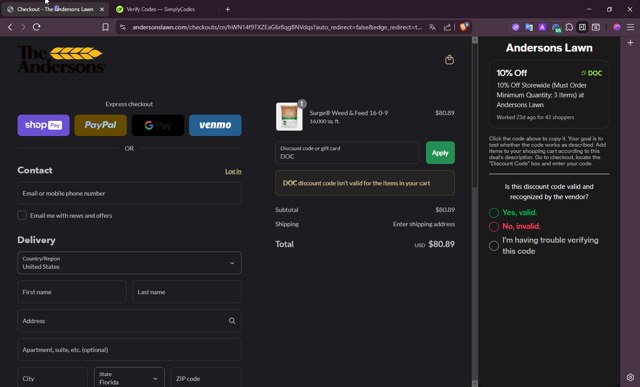640x387 pixels.
Task: Open the purple checkmark extension icon
Action: pyautogui.click(x=516, y=27)
